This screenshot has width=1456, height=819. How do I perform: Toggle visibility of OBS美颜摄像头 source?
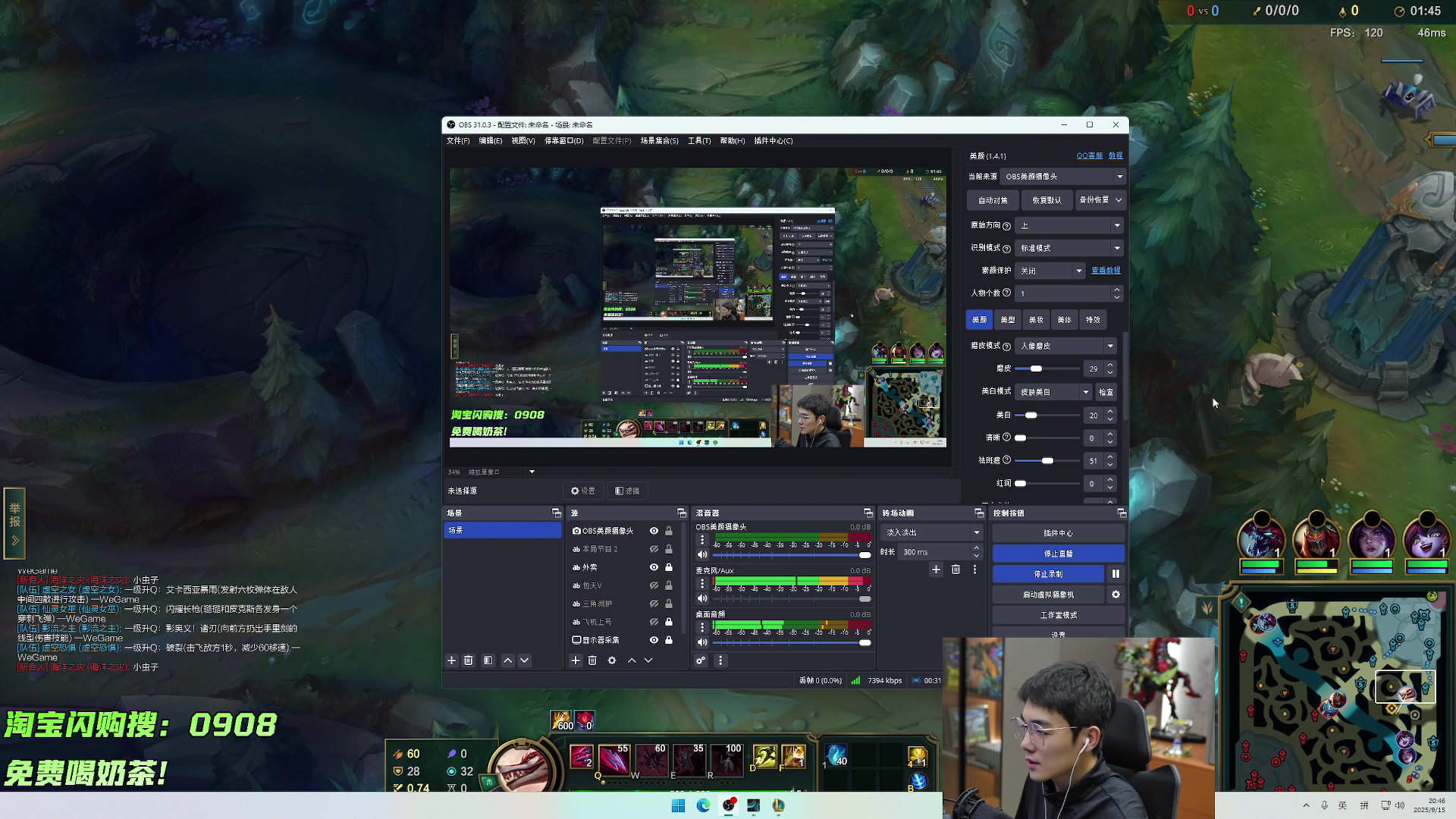(654, 531)
